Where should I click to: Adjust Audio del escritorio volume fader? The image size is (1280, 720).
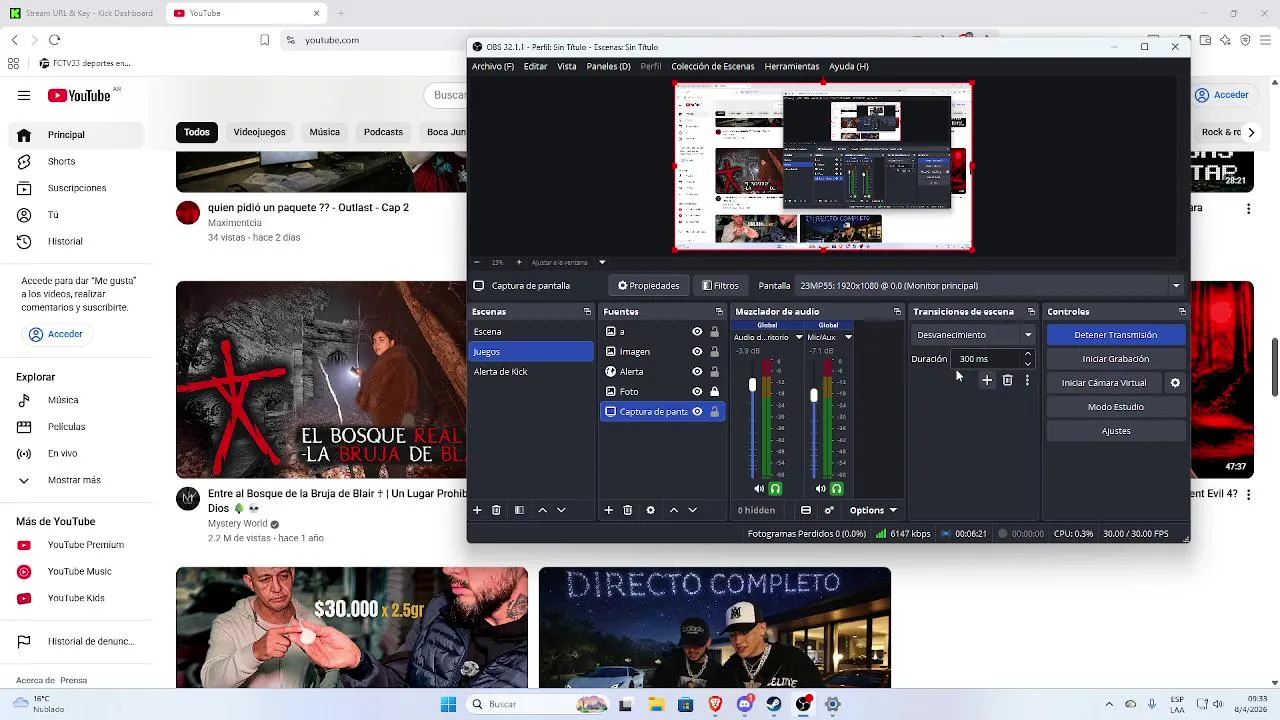point(753,385)
